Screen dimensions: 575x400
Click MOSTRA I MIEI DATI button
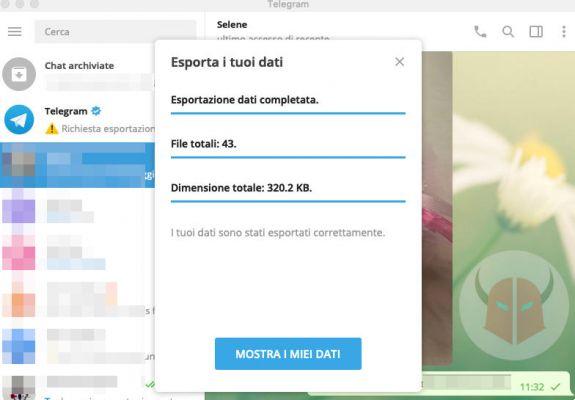[x=288, y=354]
